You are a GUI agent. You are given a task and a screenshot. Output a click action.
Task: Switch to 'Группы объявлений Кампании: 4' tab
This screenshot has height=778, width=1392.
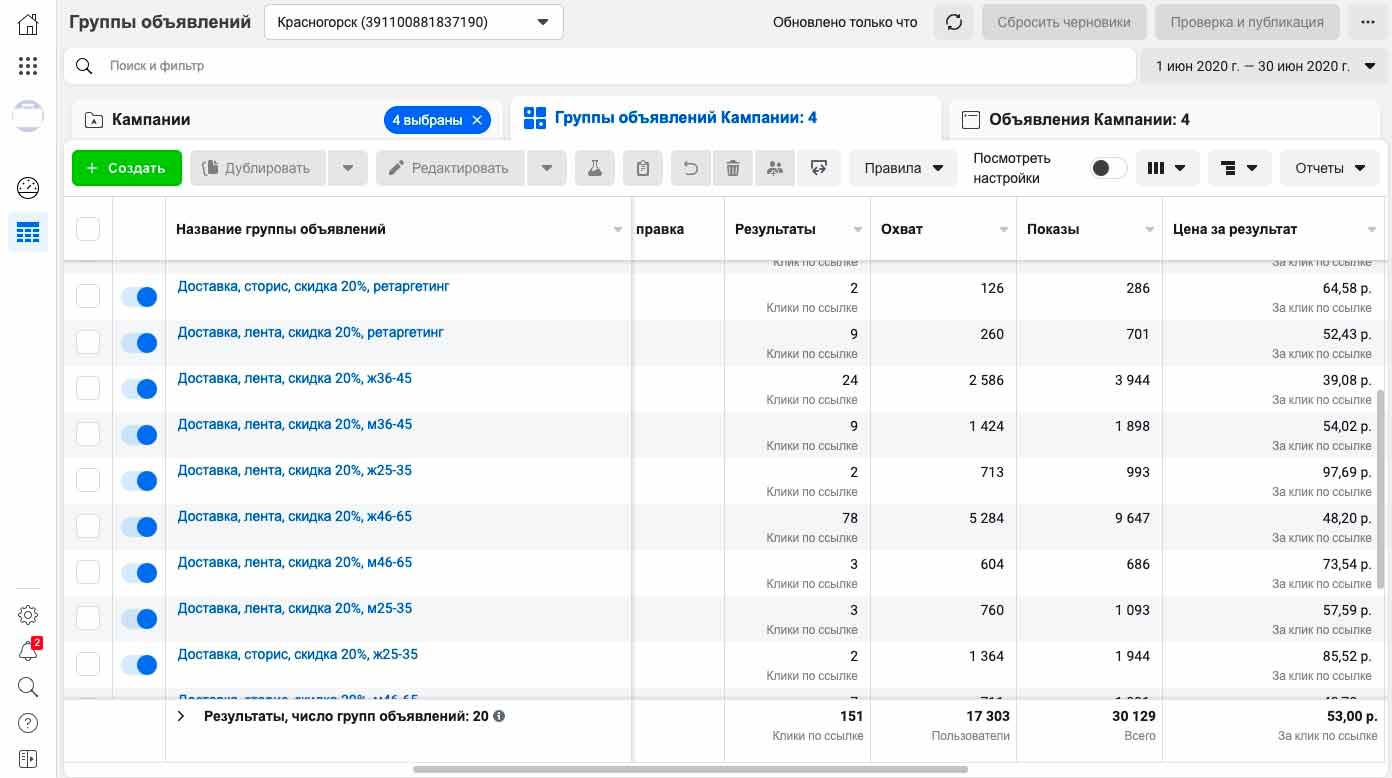click(x=725, y=118)
